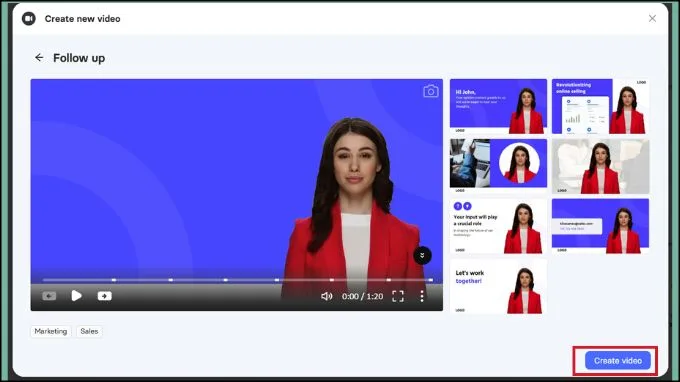680x382 pixels.
Task: Click the camera snapshot icon on video
Action: [431, 91]
